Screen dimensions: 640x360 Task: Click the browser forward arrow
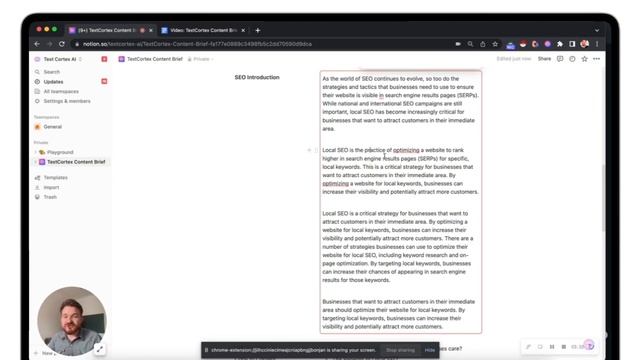coord(49,44)
